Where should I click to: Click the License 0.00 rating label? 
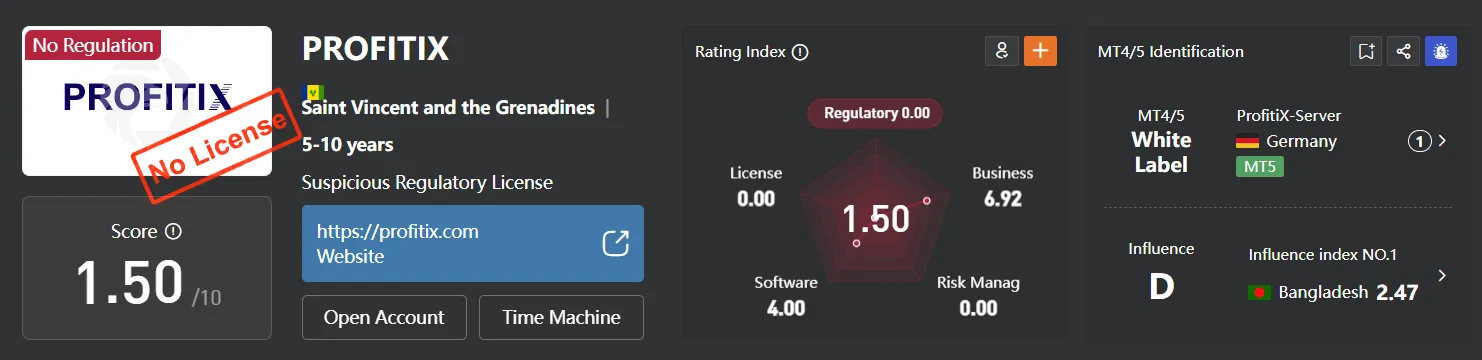pyautogui.click(x=756, y=186)
